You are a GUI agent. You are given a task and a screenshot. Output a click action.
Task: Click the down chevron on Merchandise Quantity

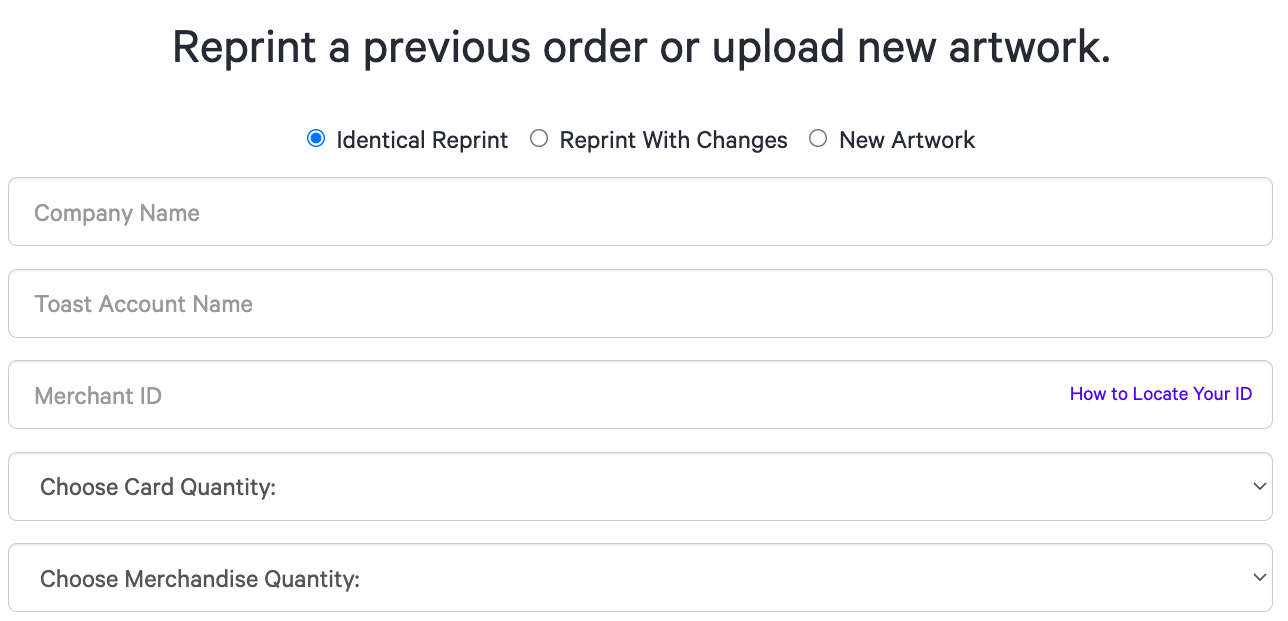click(x=1259, y=577)
